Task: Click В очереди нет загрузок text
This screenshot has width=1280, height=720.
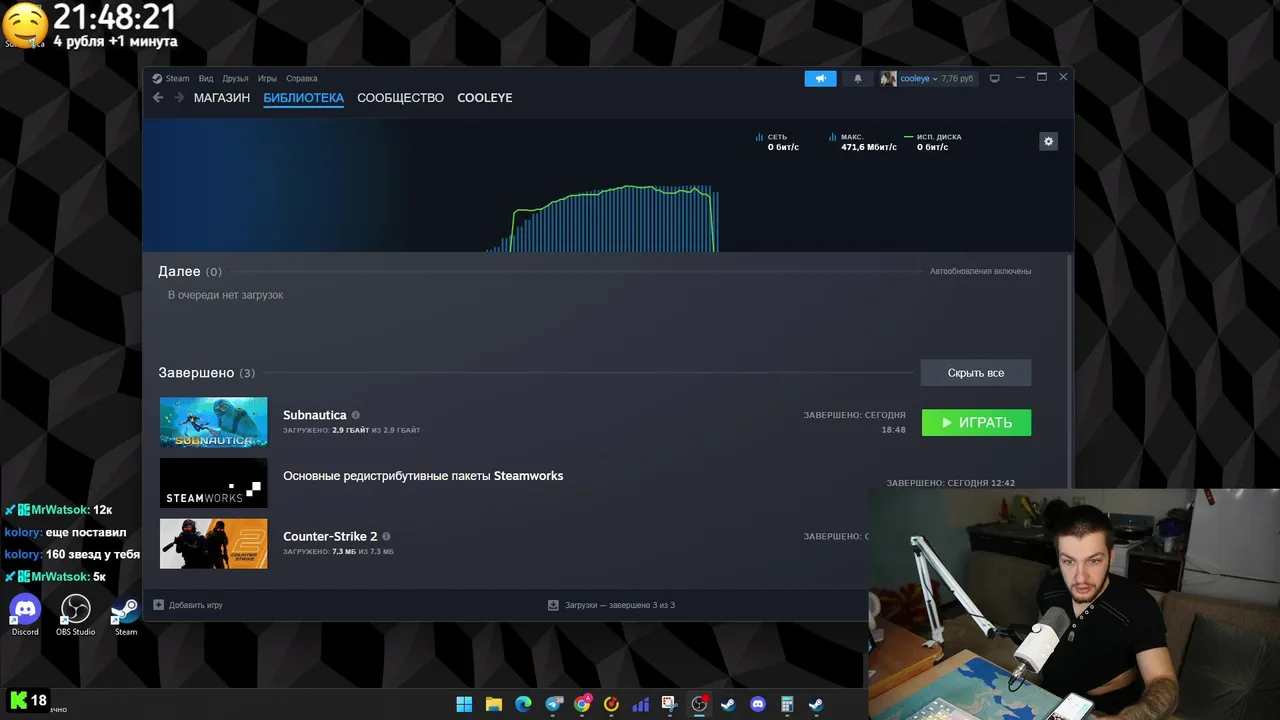Action: point(225,295)
